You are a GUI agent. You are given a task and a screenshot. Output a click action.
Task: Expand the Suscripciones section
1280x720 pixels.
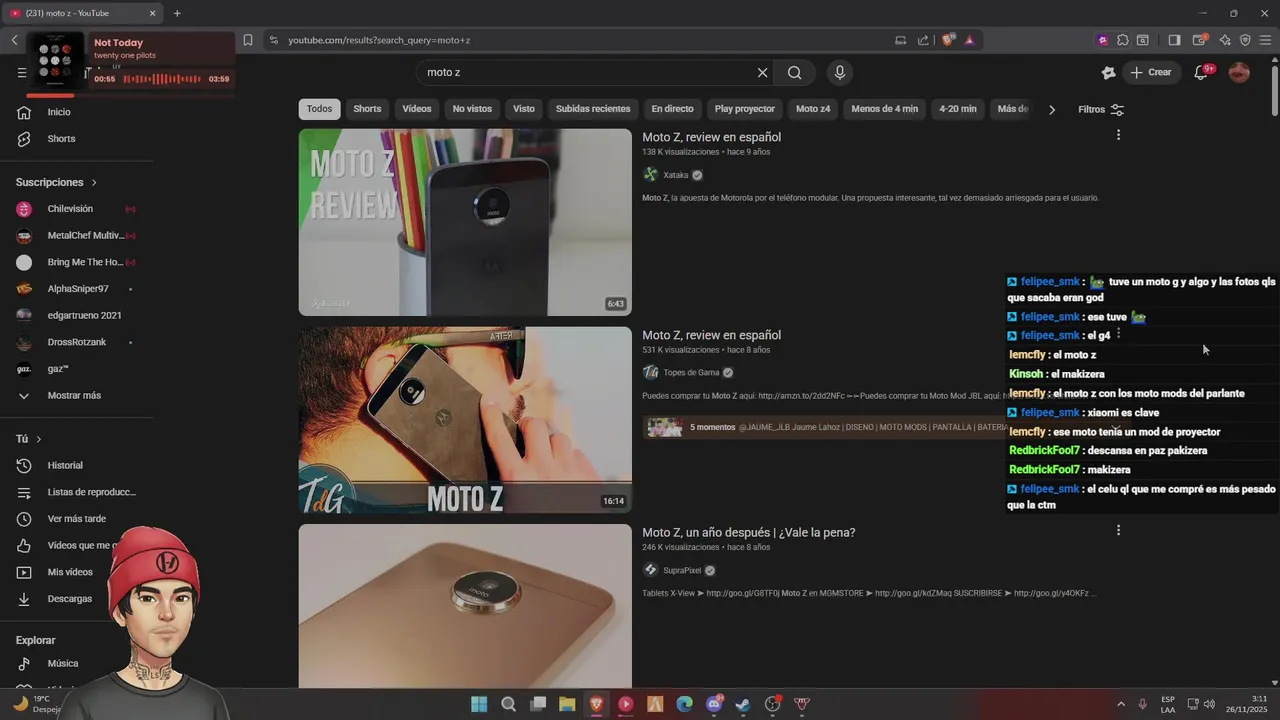coord(56,182)
